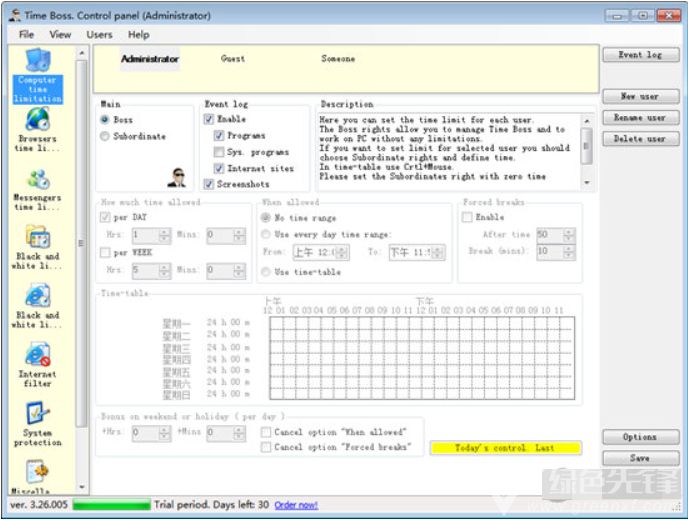Click Time Boss title bar app icon
Image resolution: width=688 pixels, height=520 pixels.
15,15
